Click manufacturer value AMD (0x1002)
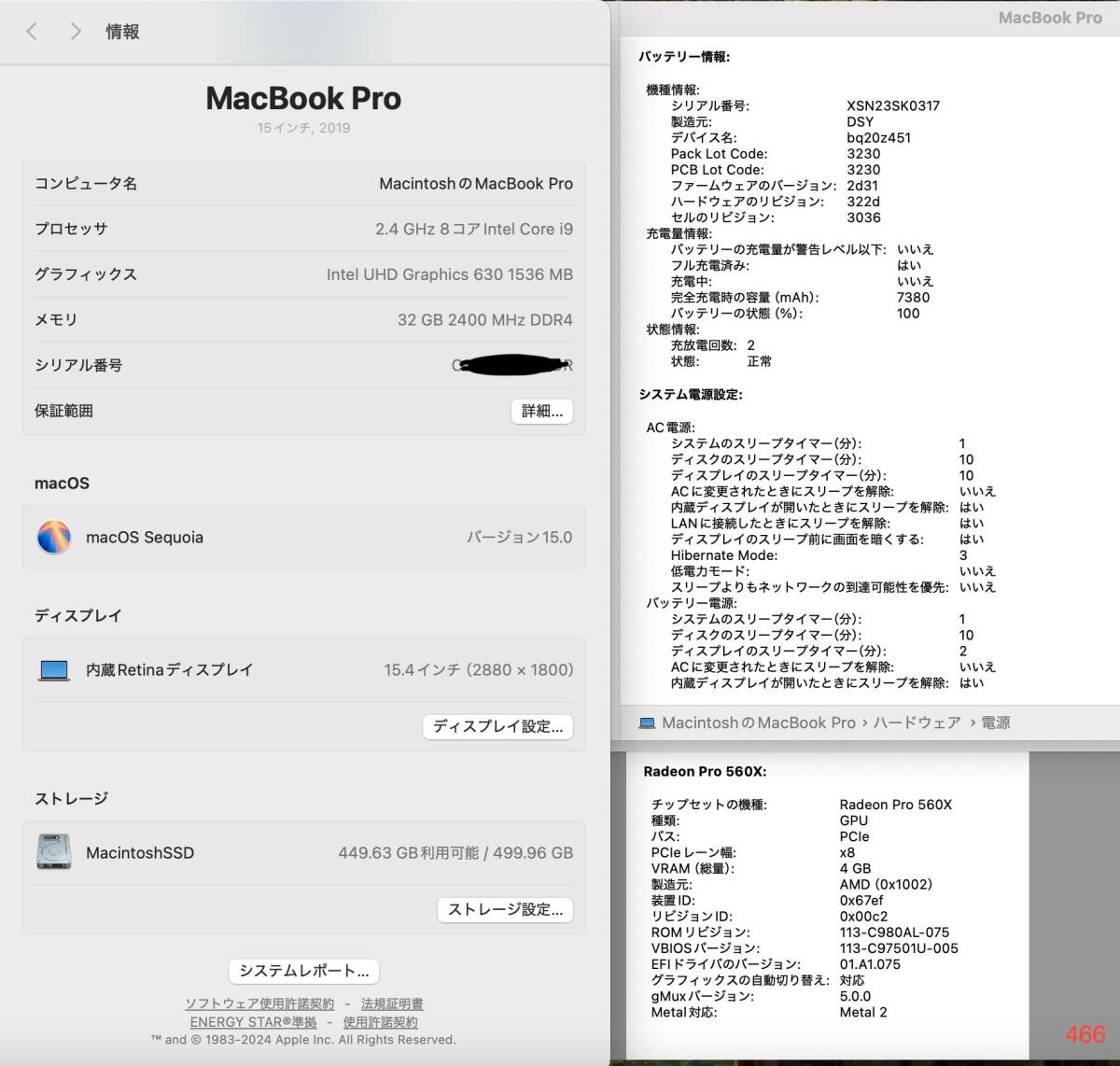The height and width of the screenshot is (1066, 1120). 886,884
